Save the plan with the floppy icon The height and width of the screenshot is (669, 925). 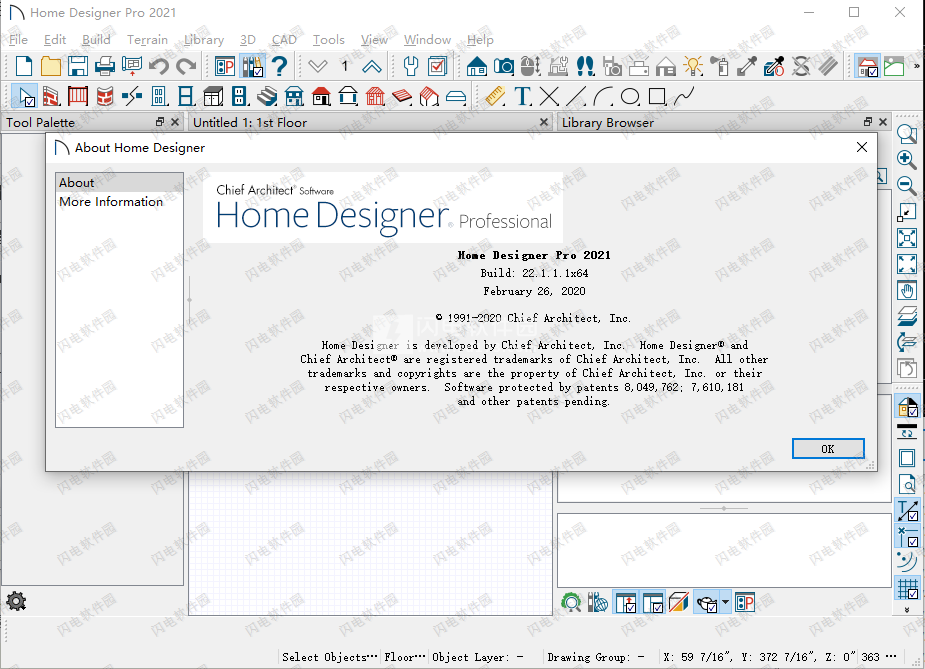(78, 66)
